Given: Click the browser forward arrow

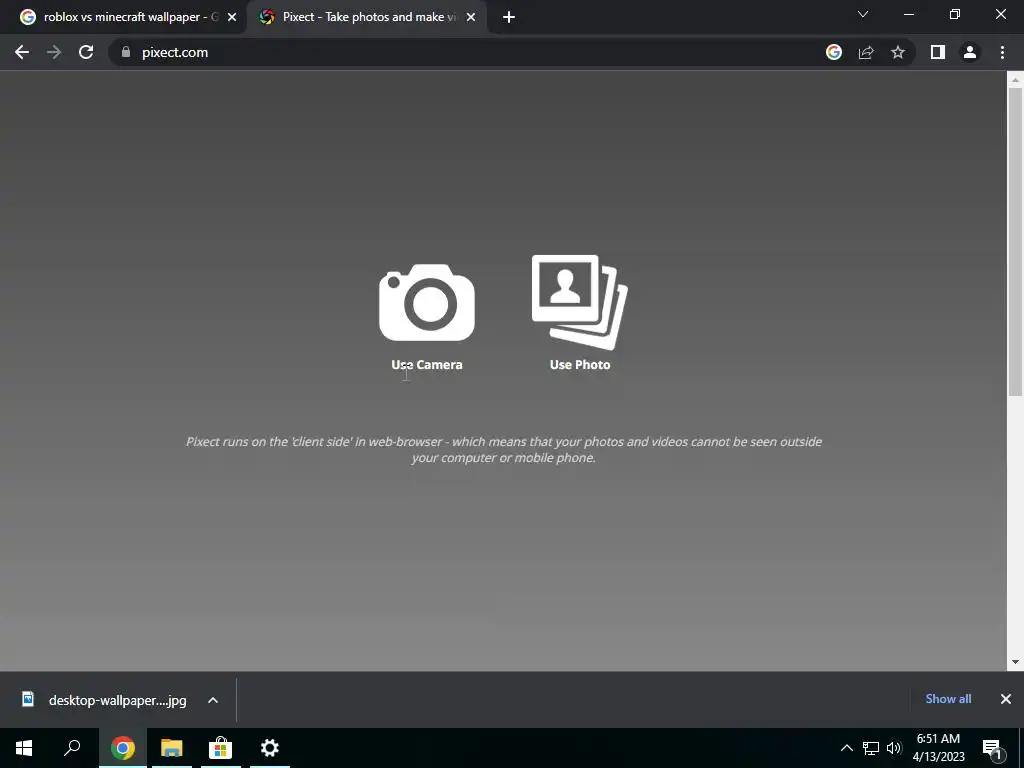Looking at the screenshot, I should pyautogui.click(x=54, y=52).
